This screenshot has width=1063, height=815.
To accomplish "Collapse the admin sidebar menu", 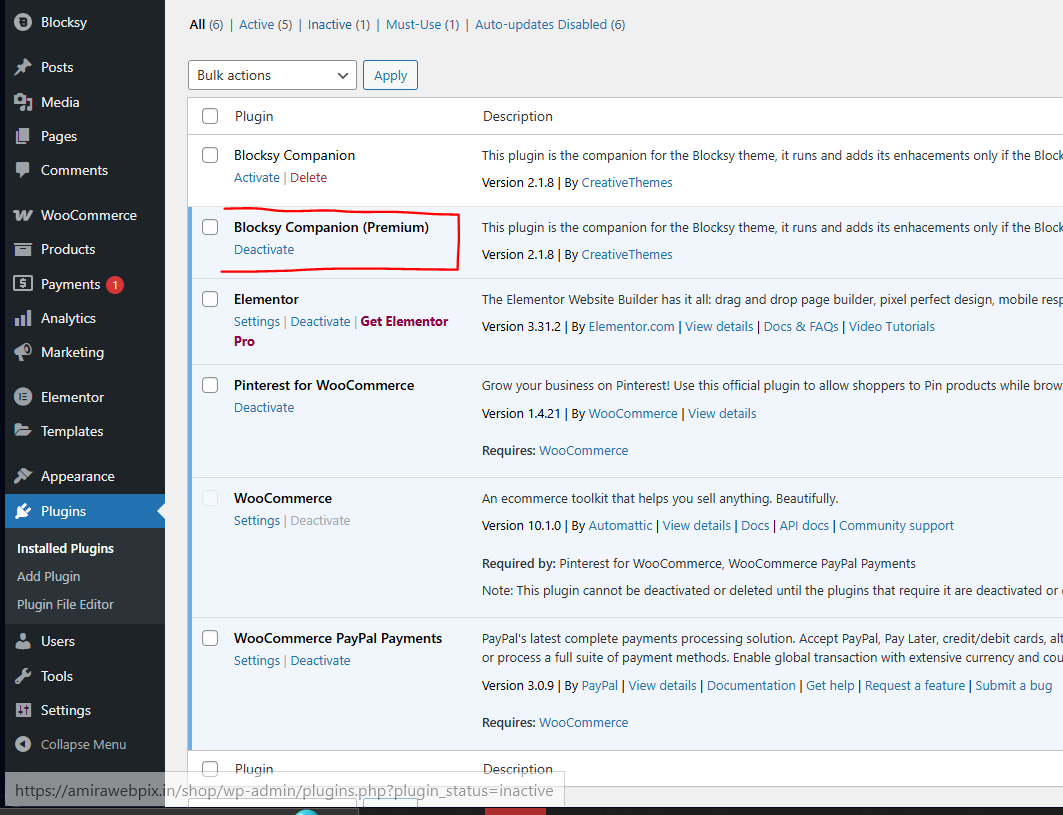I will pyautogui.click(x=83, y=744).
